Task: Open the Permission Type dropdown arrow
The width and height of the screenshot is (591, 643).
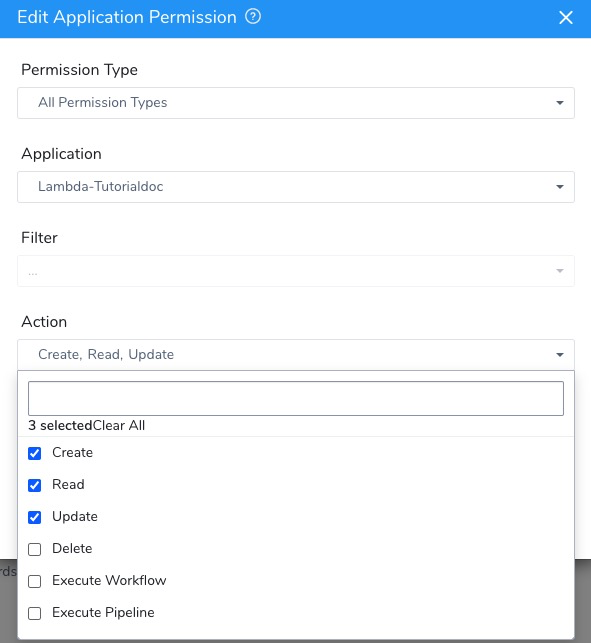Action: point(559,103)
